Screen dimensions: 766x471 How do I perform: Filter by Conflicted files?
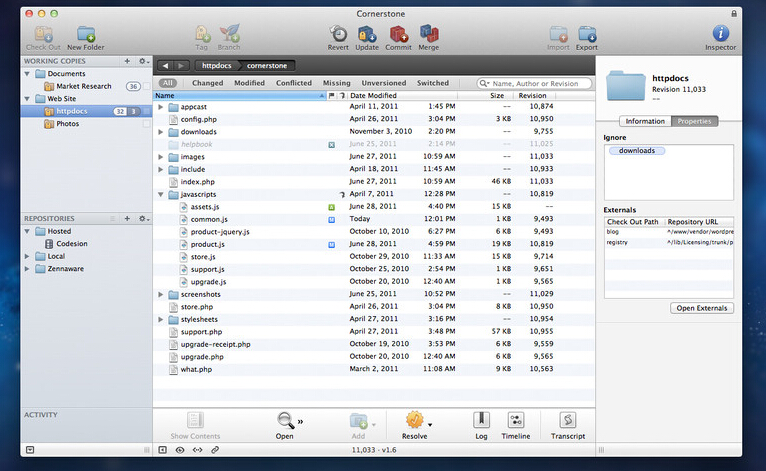(294, 83)
